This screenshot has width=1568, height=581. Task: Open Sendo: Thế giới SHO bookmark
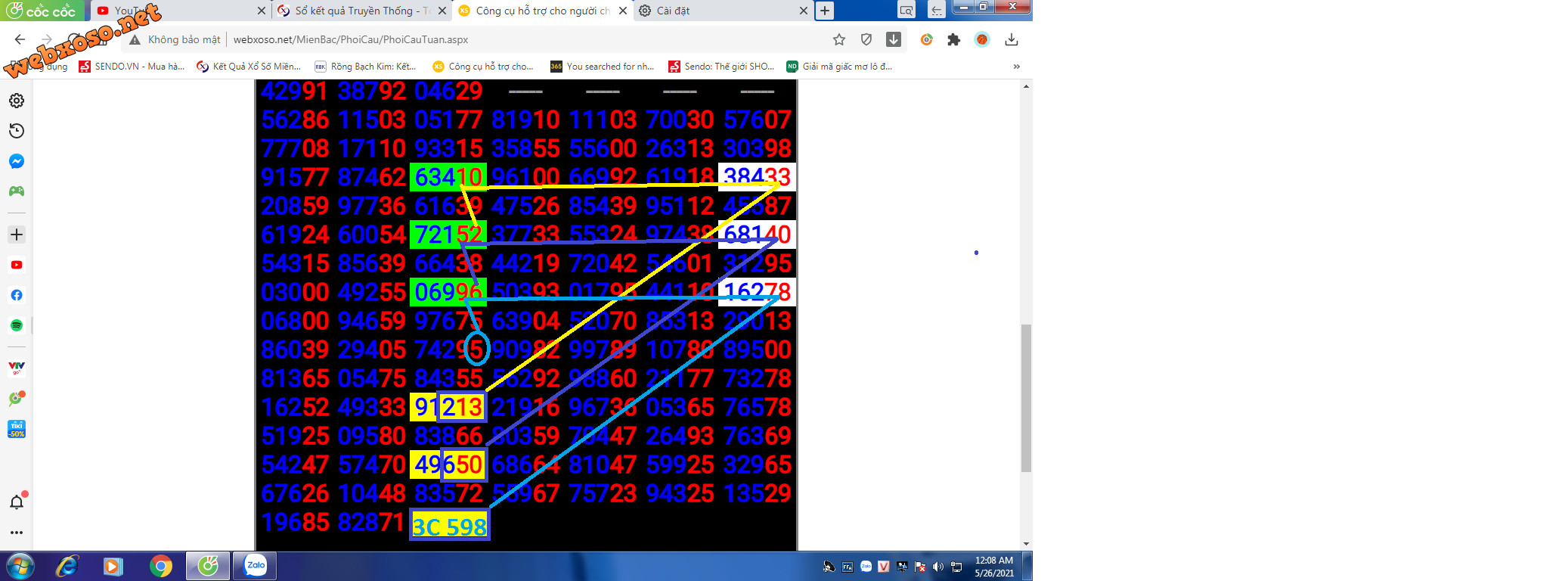point(722,67)
